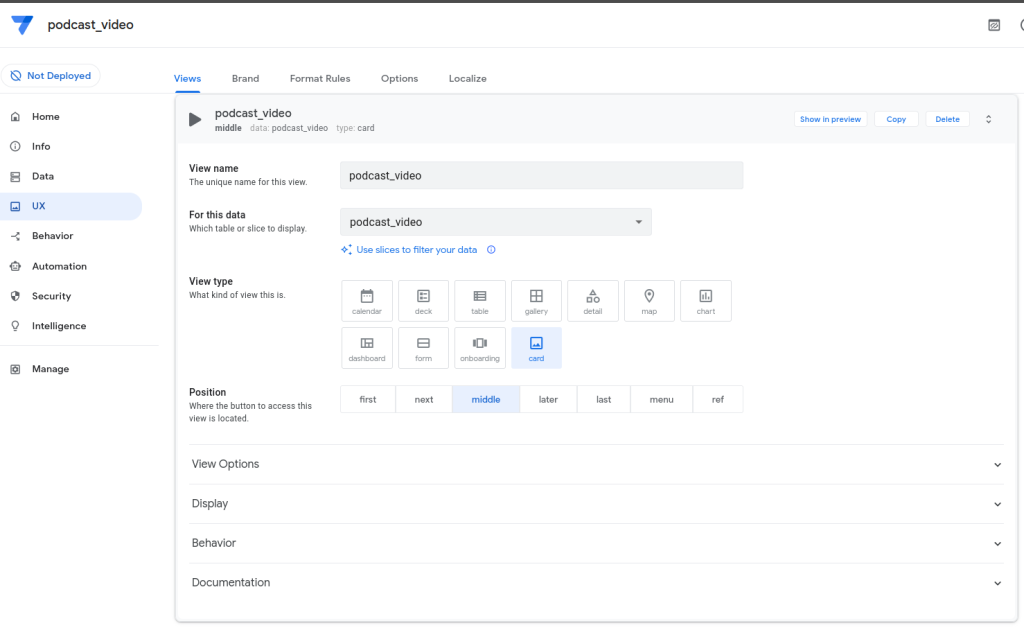Open Automation in the sidebar
1024x630 pixels.
[71, 266]
